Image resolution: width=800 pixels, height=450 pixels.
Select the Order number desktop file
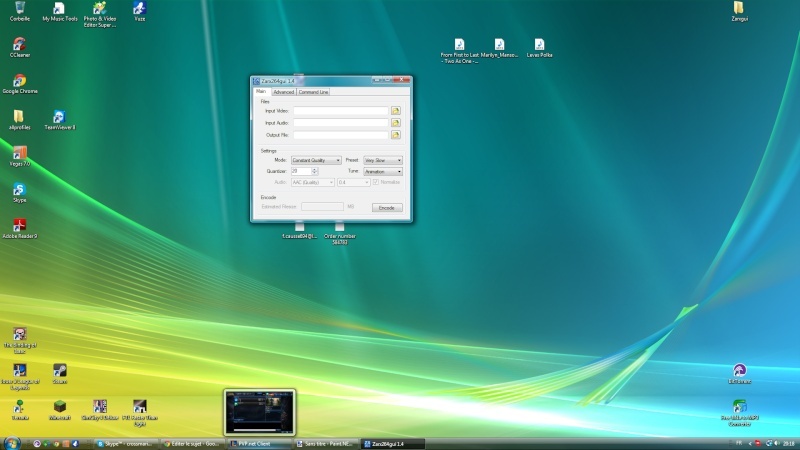[340, 234]
